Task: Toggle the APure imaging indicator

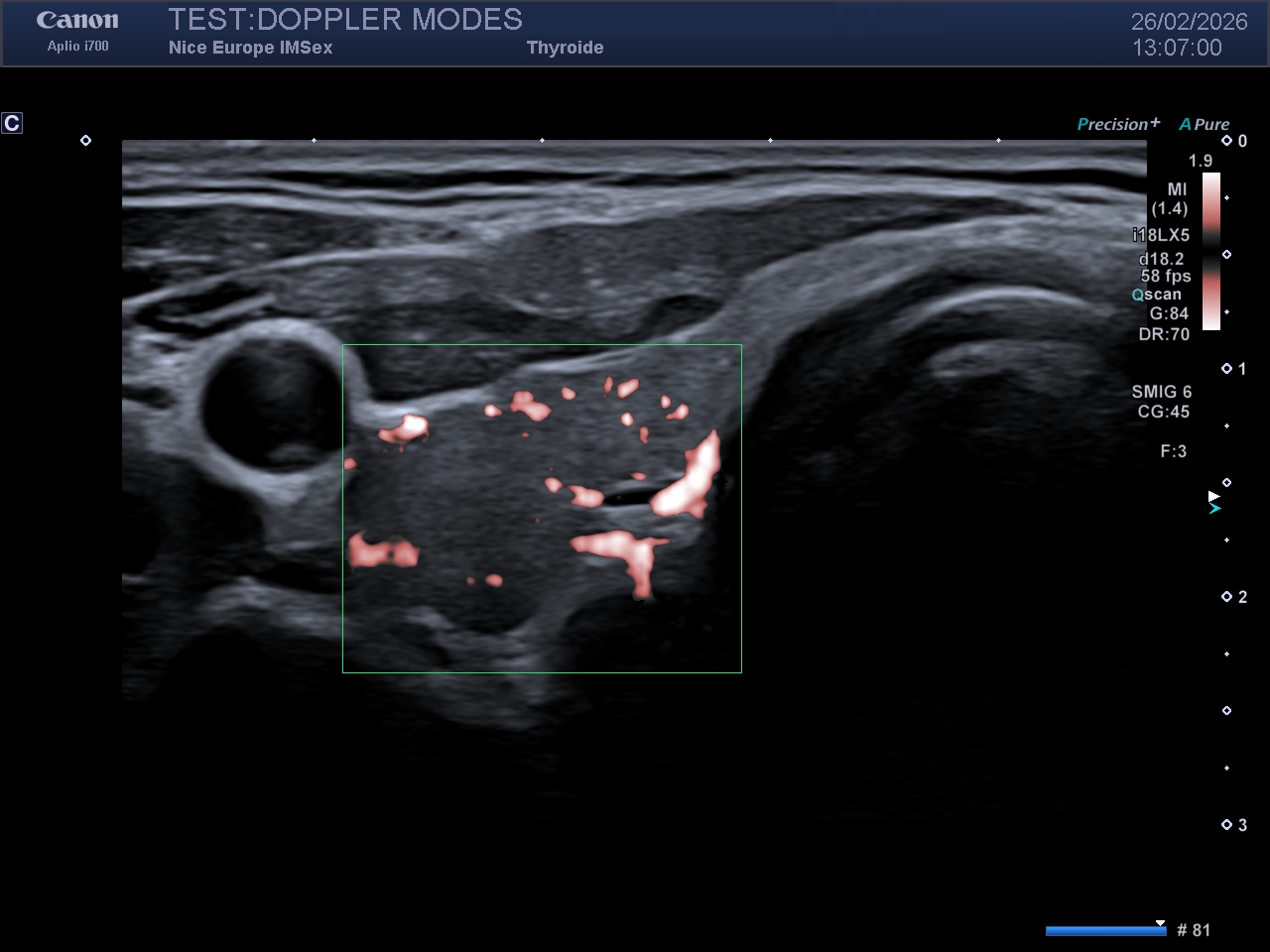Action: (1204, 124)
